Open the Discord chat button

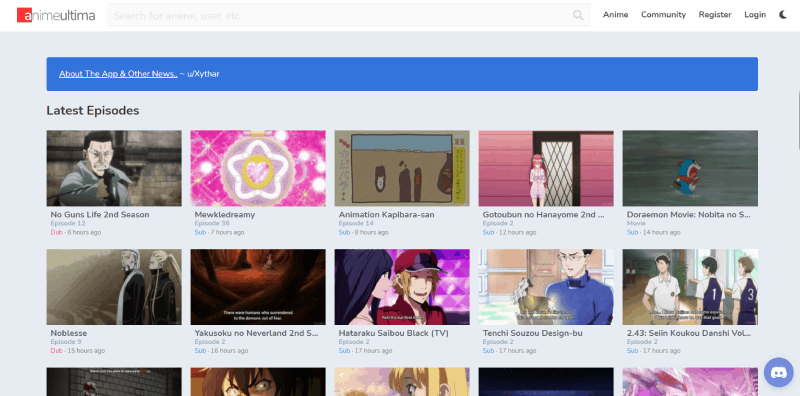pyautogui.click(x=779, y=373)
